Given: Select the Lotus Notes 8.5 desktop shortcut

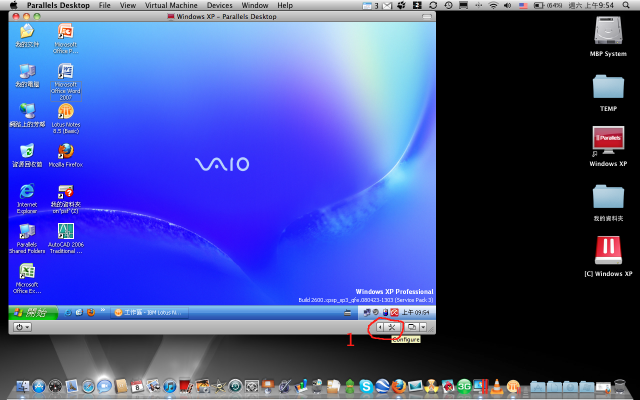Looking at the screenshot, I should click(x=65, y=119).
